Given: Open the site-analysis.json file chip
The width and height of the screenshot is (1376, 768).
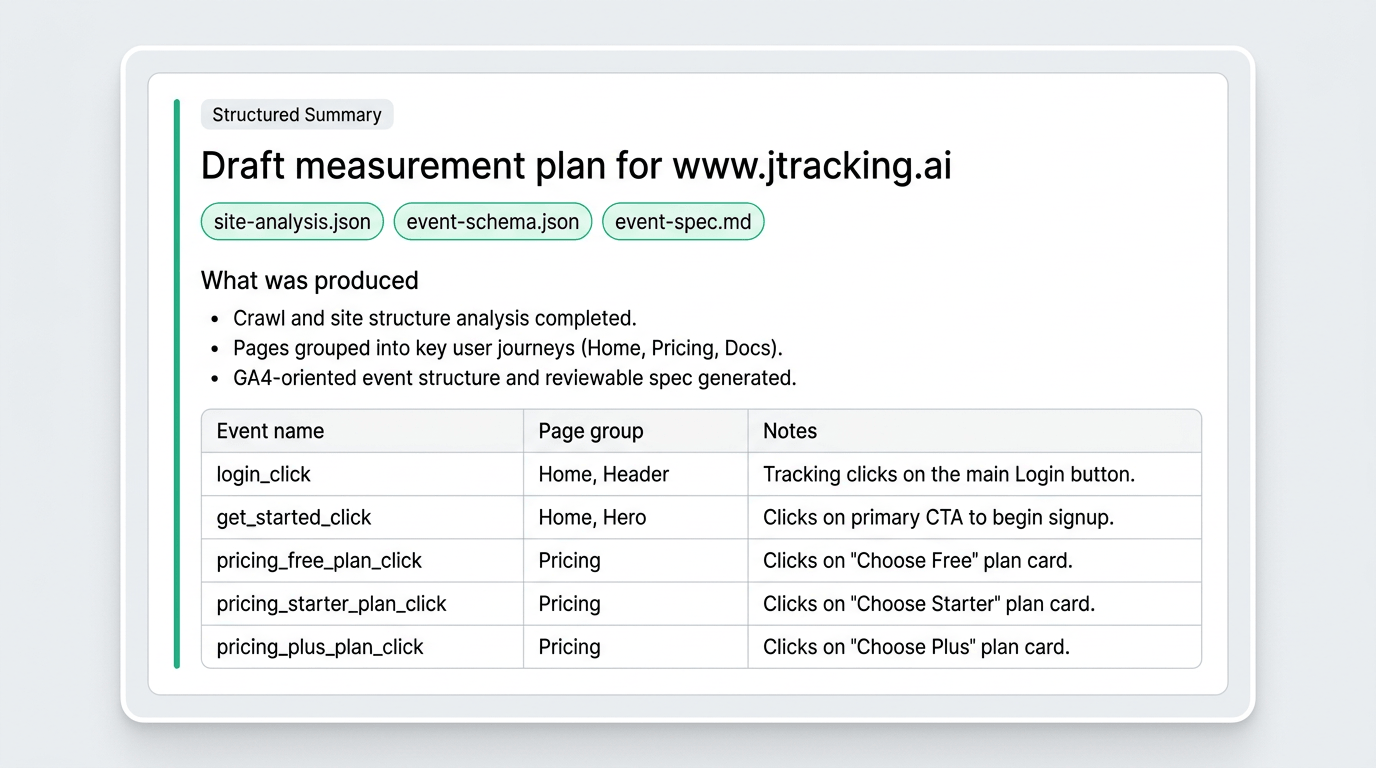Looking at the screenshot, I should [292, 221].
